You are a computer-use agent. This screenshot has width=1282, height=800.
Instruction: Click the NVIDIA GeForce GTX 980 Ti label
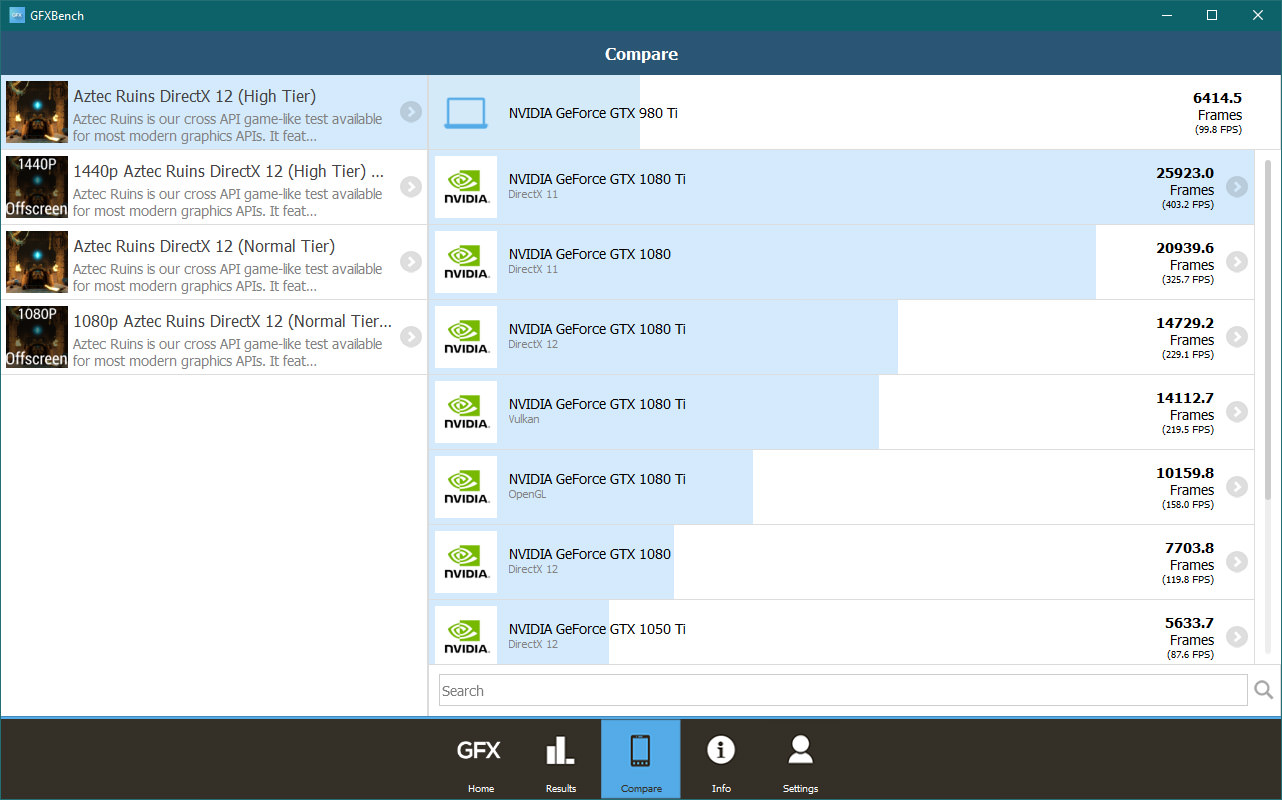593,113
